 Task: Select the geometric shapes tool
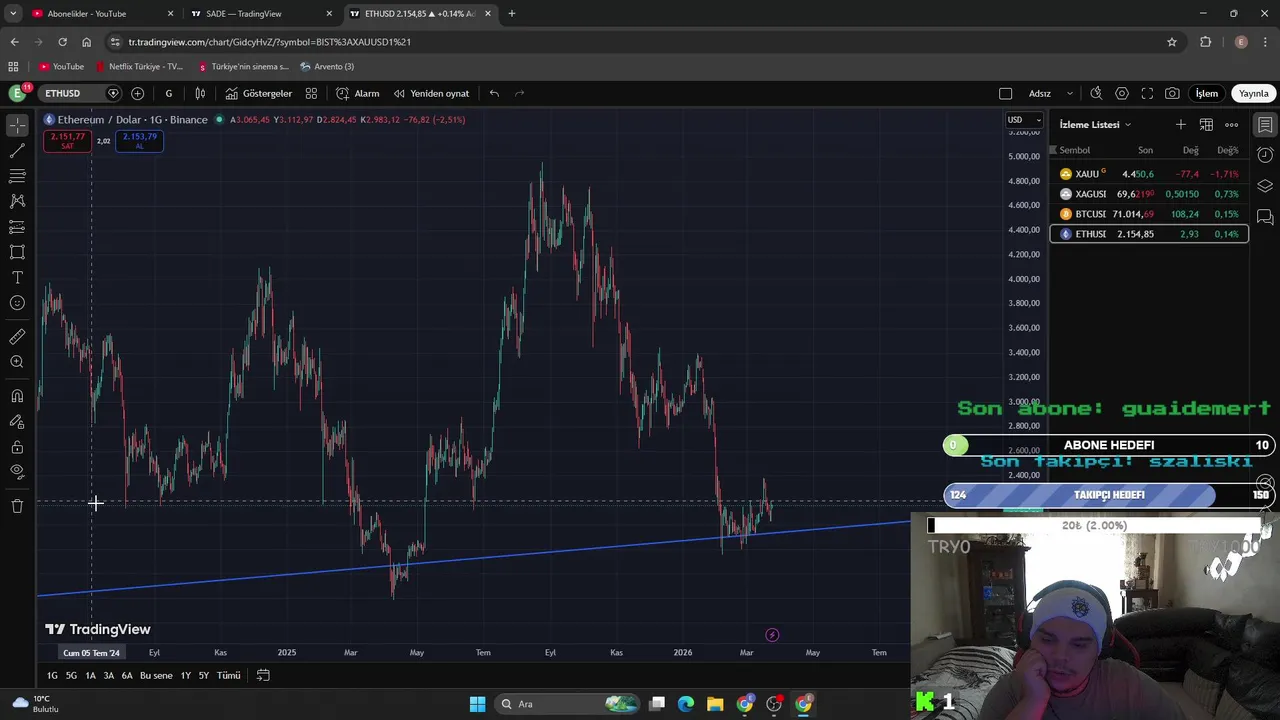17,252
